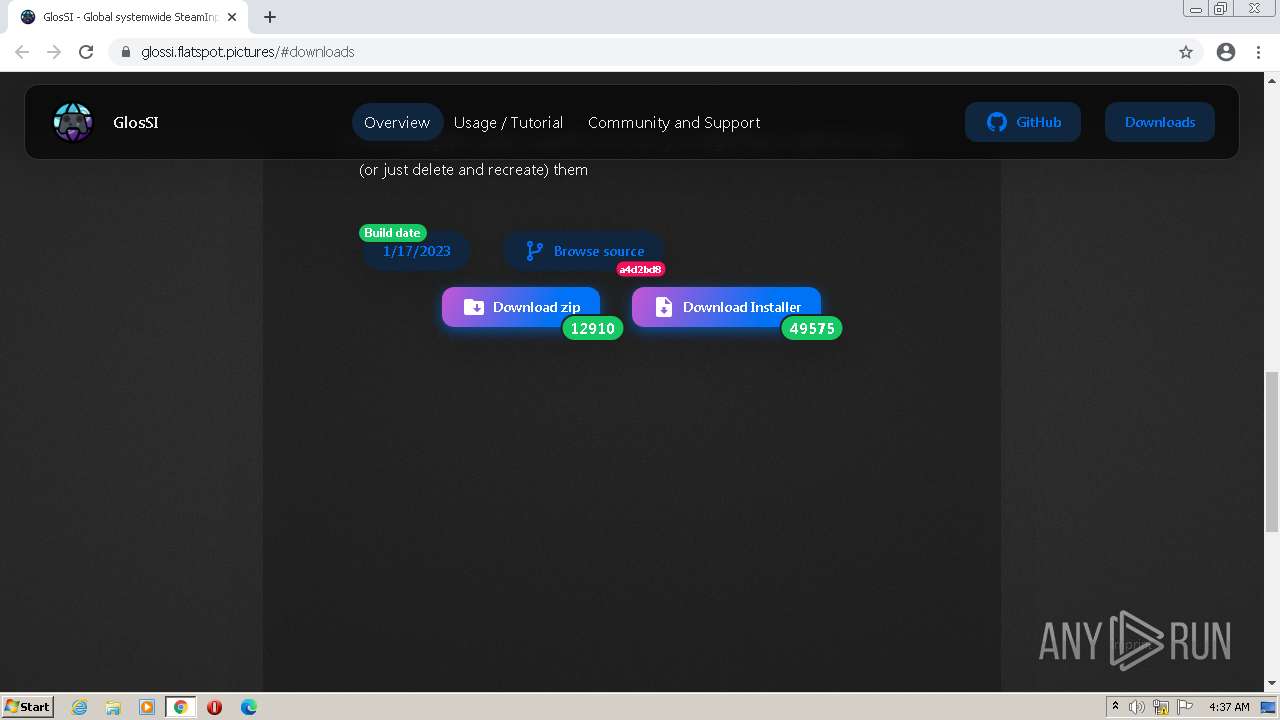Open the Overview nav tab
This screenshot has height=720, width=1280.
coord(397,122)
